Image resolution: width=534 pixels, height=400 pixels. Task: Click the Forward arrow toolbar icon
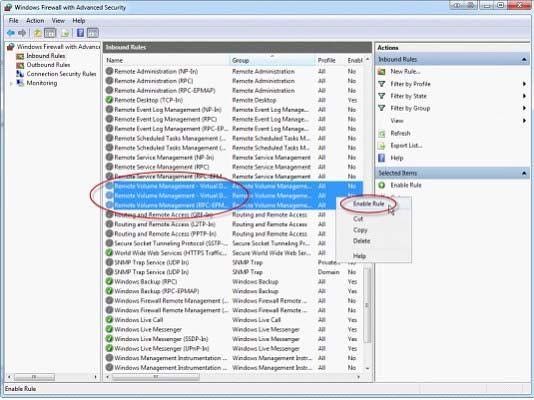[22, 33]
